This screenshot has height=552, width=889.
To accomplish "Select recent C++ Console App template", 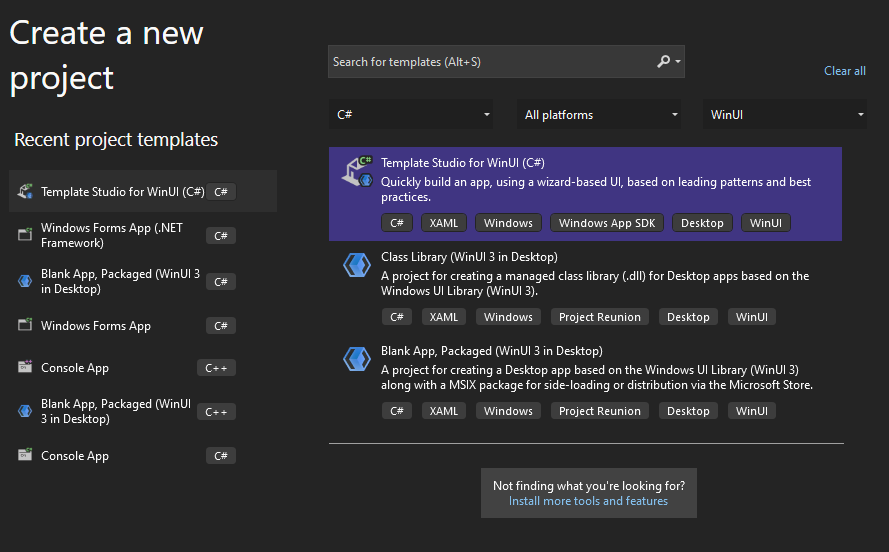I will [143, 368].
